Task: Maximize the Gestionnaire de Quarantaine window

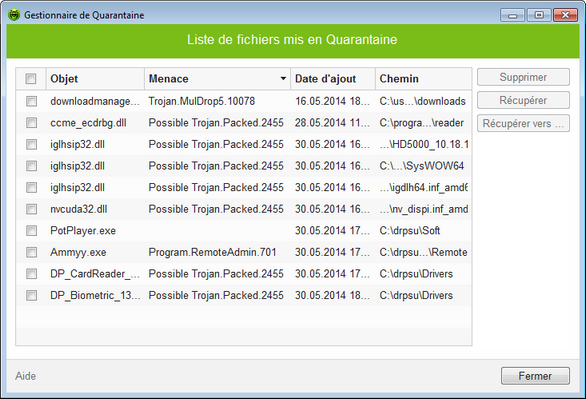Action: point(539,15)
